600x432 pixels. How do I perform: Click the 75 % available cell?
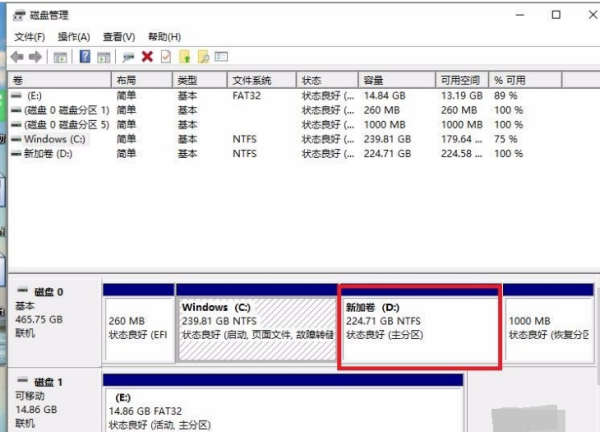505,139
